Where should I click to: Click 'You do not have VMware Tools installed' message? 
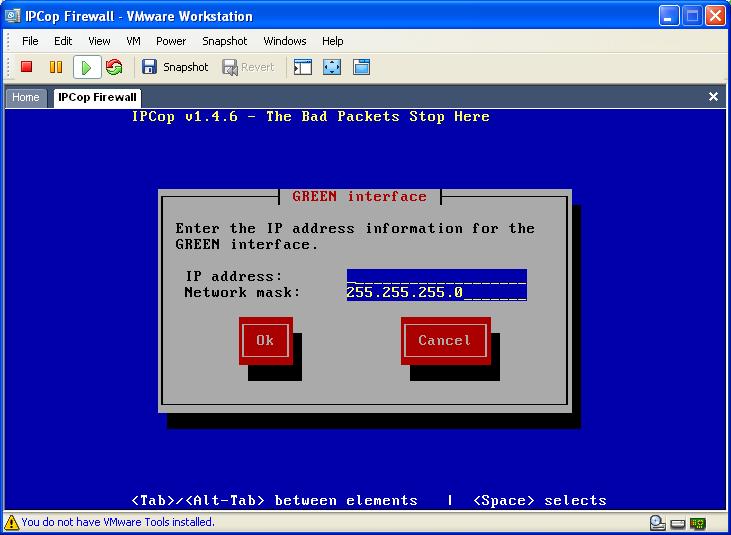118,522
